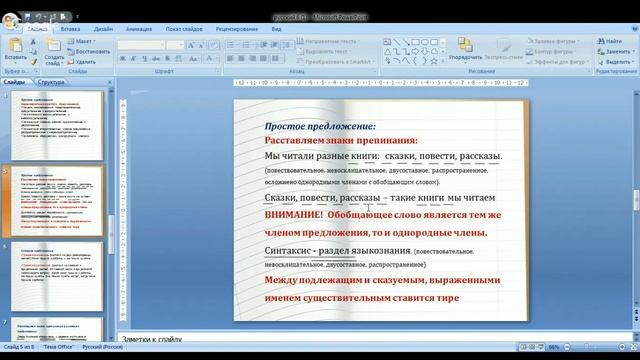640x360 pixels.
Task: Select the Text Box shape icon
Action: (x=387, y=42)
